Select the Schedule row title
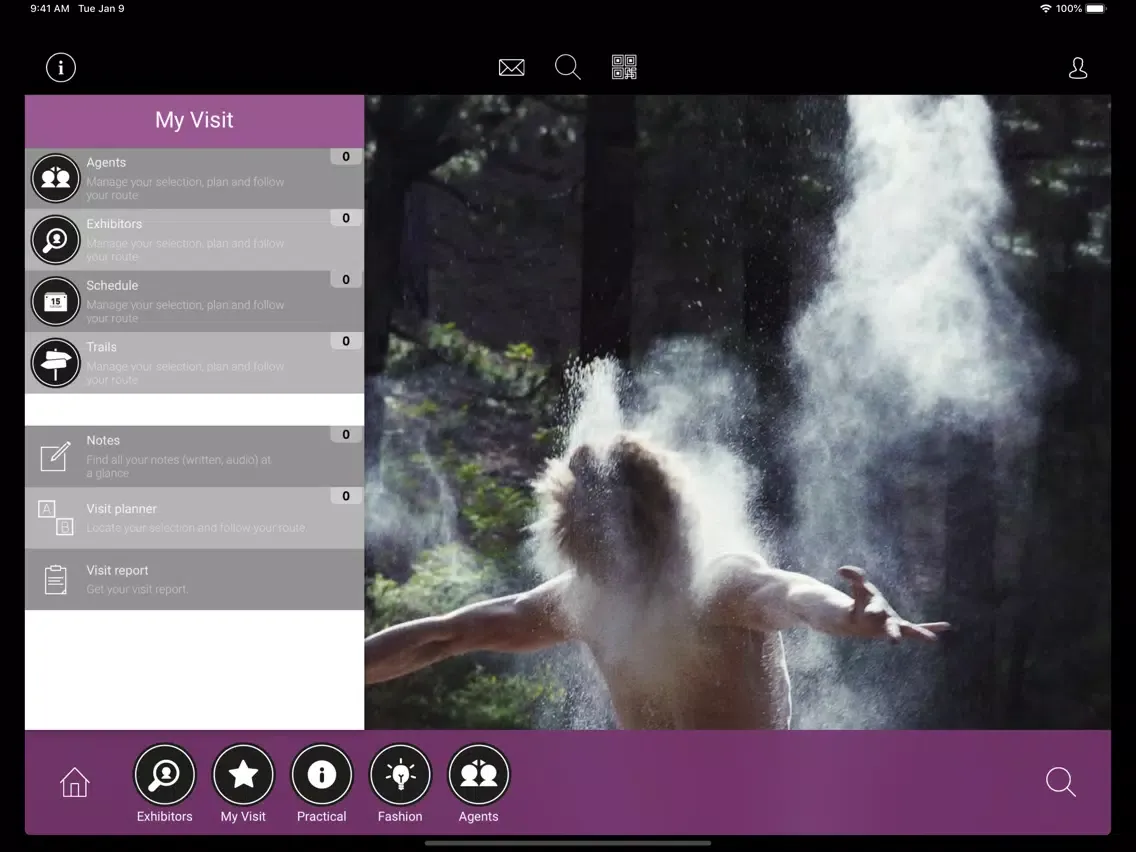 (x=112, y=285)
